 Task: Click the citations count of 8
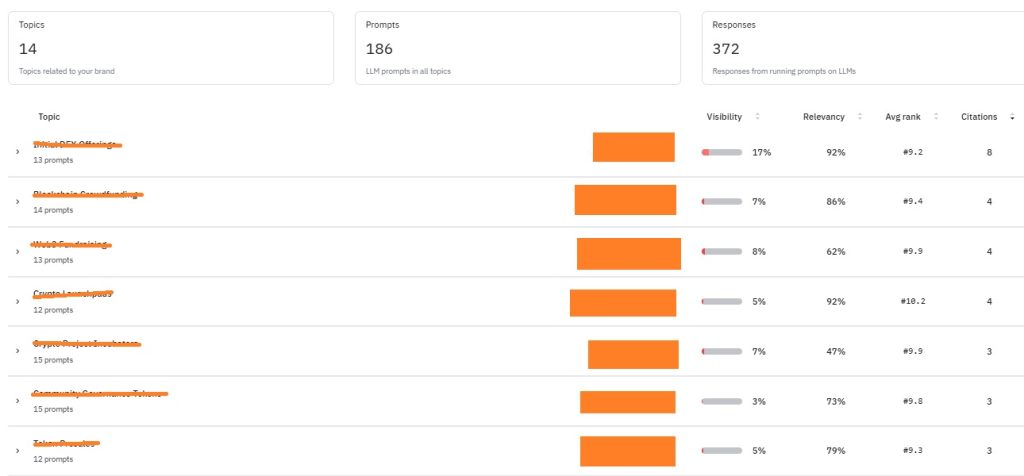[x=989, y=152]
